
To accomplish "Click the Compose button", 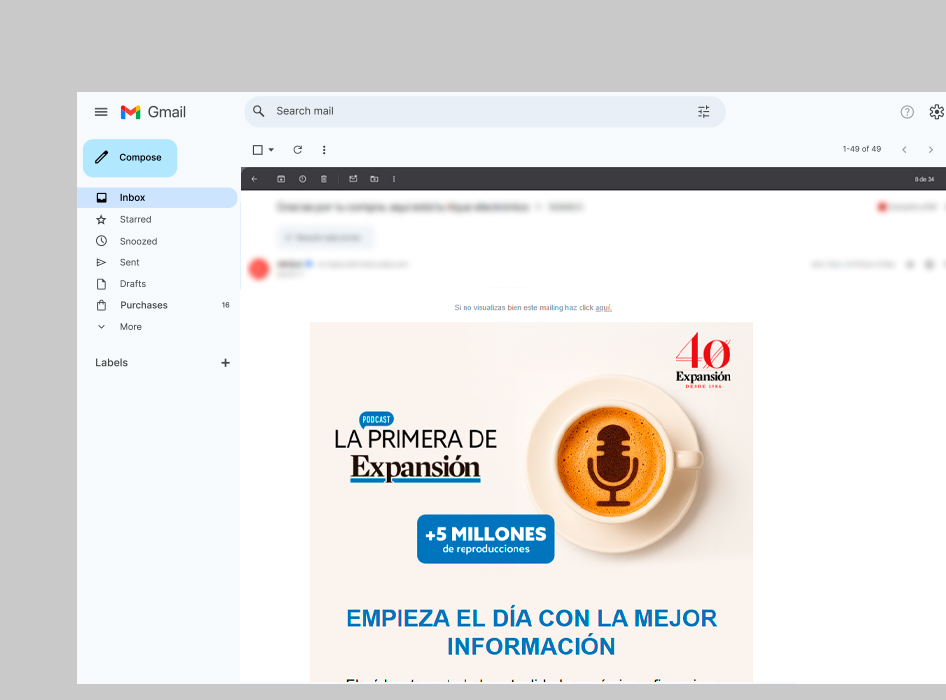I will (x=130, y=158).
